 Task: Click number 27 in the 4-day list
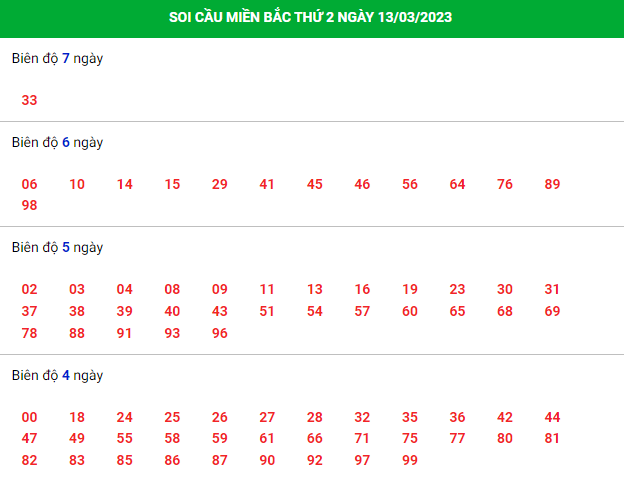pos(267,417)
